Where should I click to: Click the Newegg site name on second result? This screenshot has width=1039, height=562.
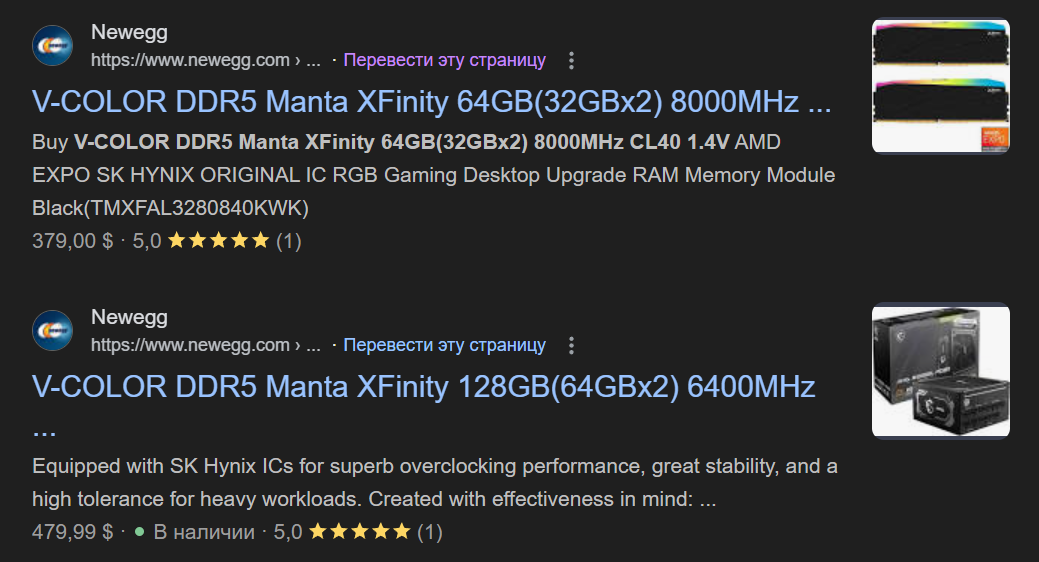(129, 317)
